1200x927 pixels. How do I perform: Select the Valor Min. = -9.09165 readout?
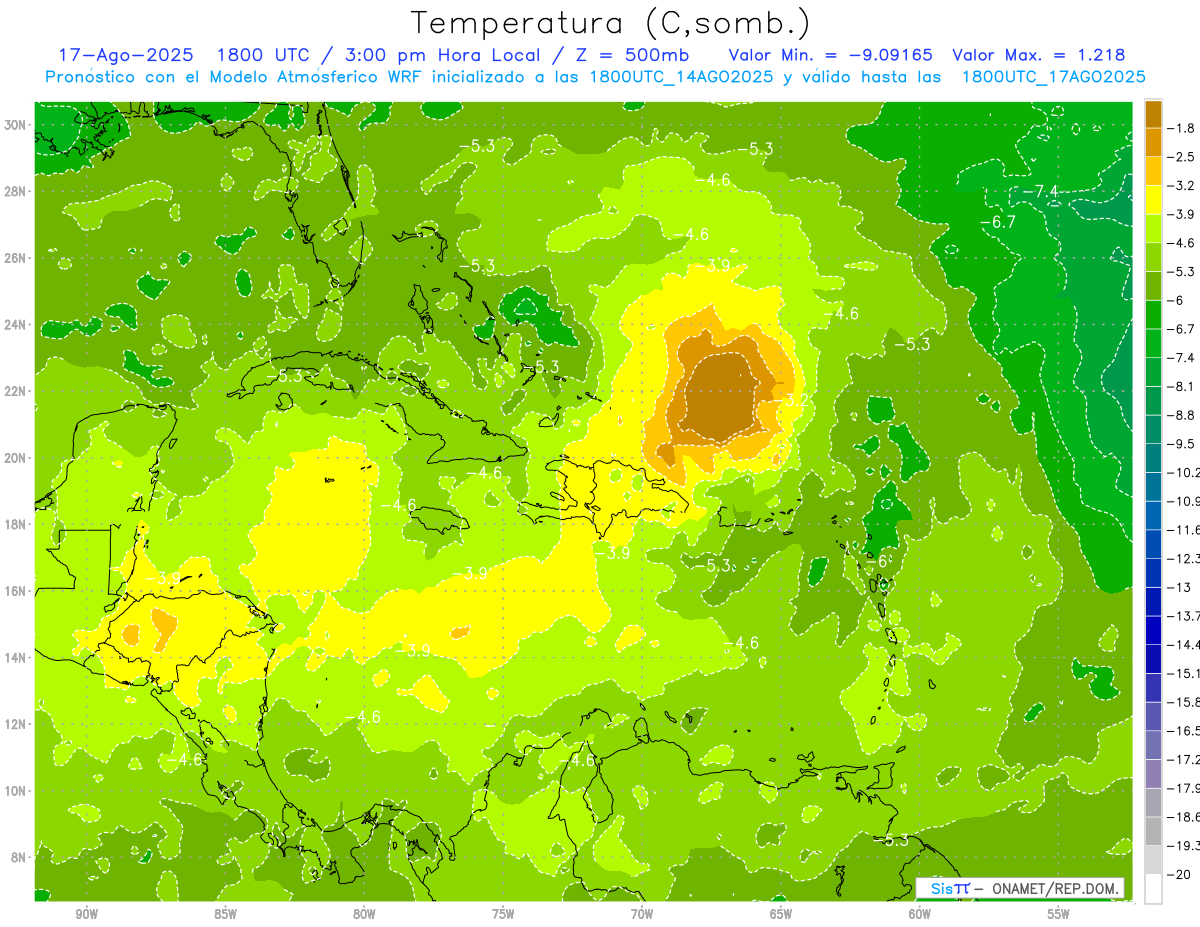[831, 56]
